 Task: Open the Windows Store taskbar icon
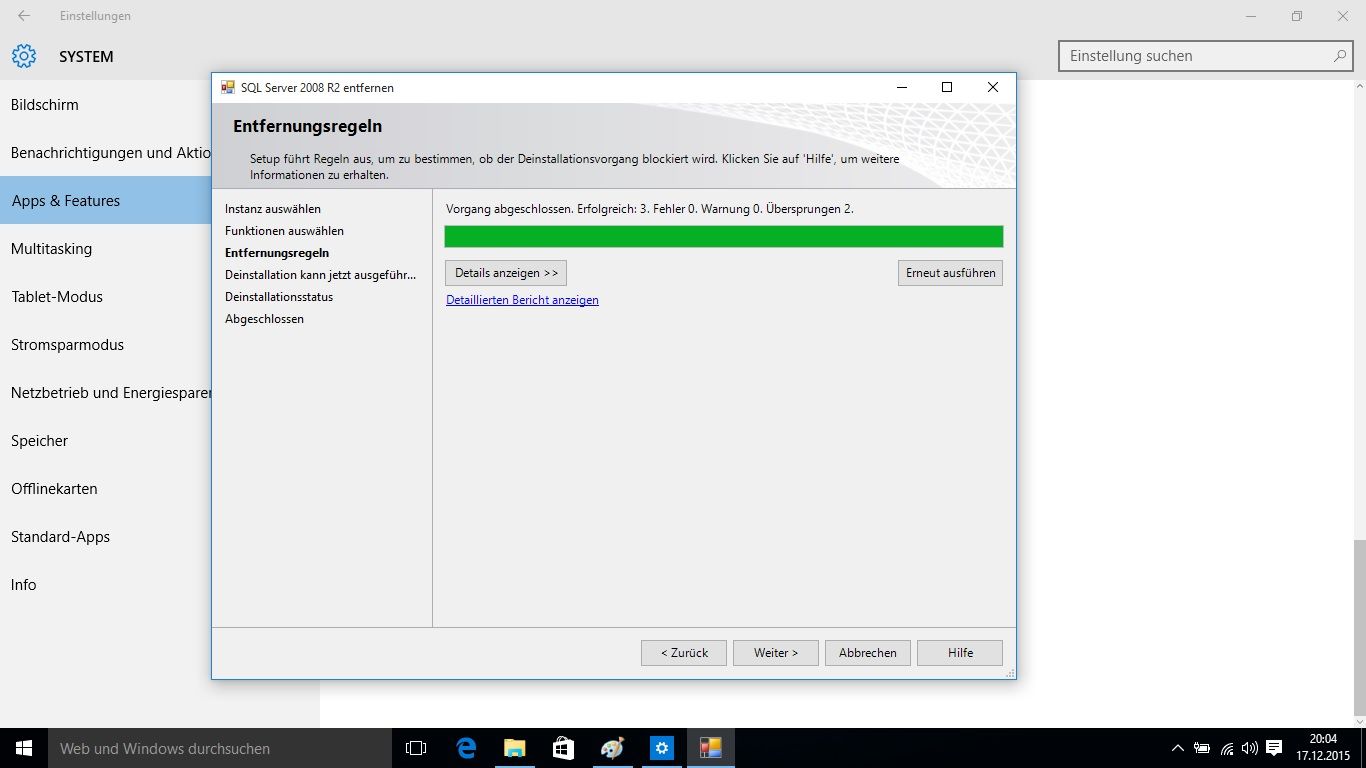(x=563, y=748)
